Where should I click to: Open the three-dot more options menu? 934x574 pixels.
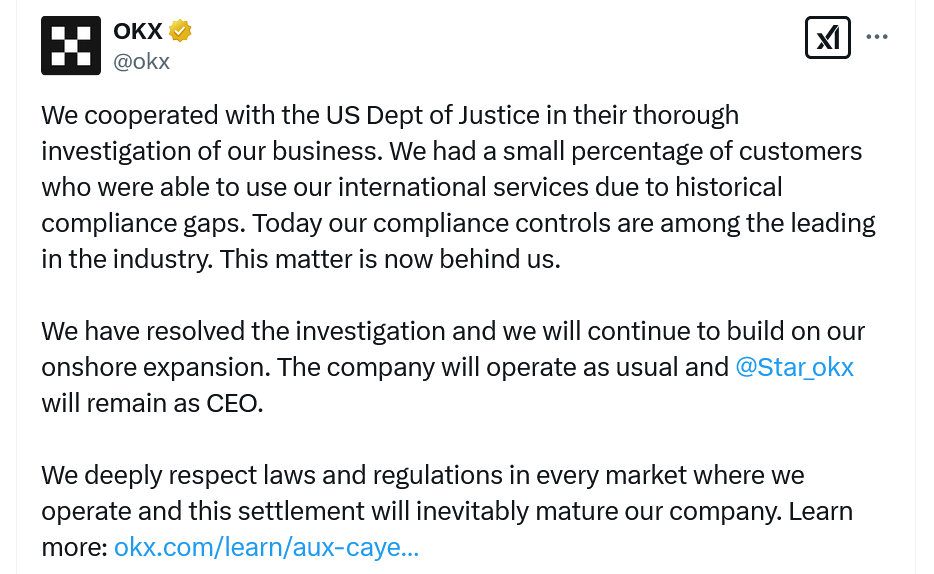pos(877,38)
